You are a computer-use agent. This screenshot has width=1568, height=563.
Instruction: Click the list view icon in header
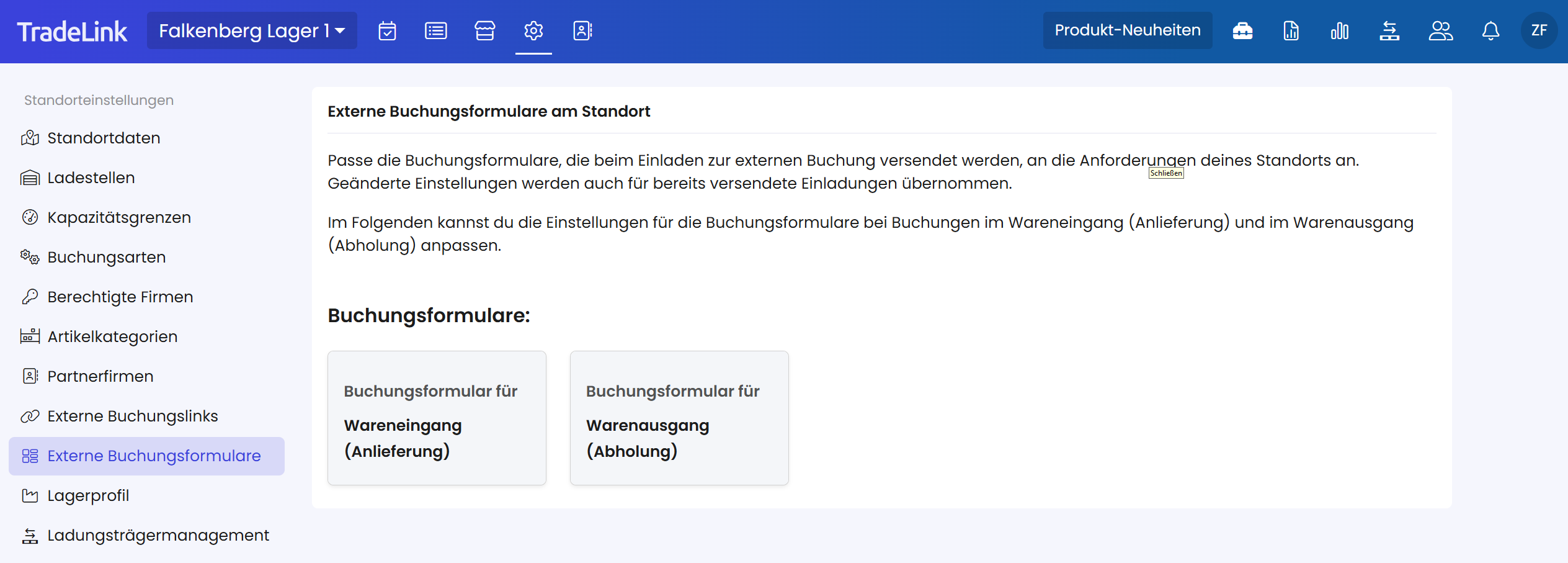(x=435, y=30)
